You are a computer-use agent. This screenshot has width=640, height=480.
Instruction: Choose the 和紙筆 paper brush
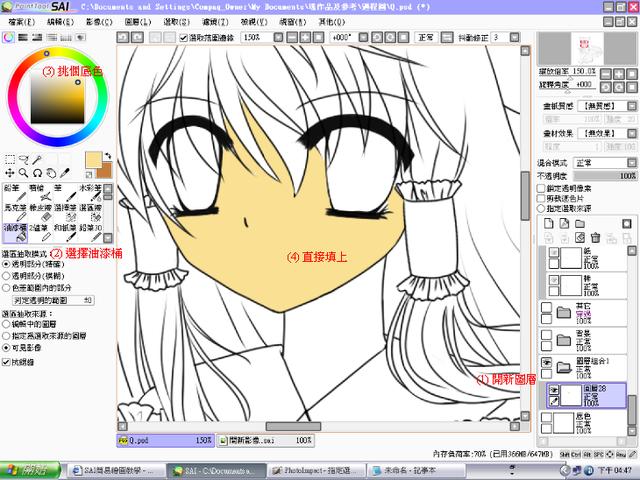point(65,232)
